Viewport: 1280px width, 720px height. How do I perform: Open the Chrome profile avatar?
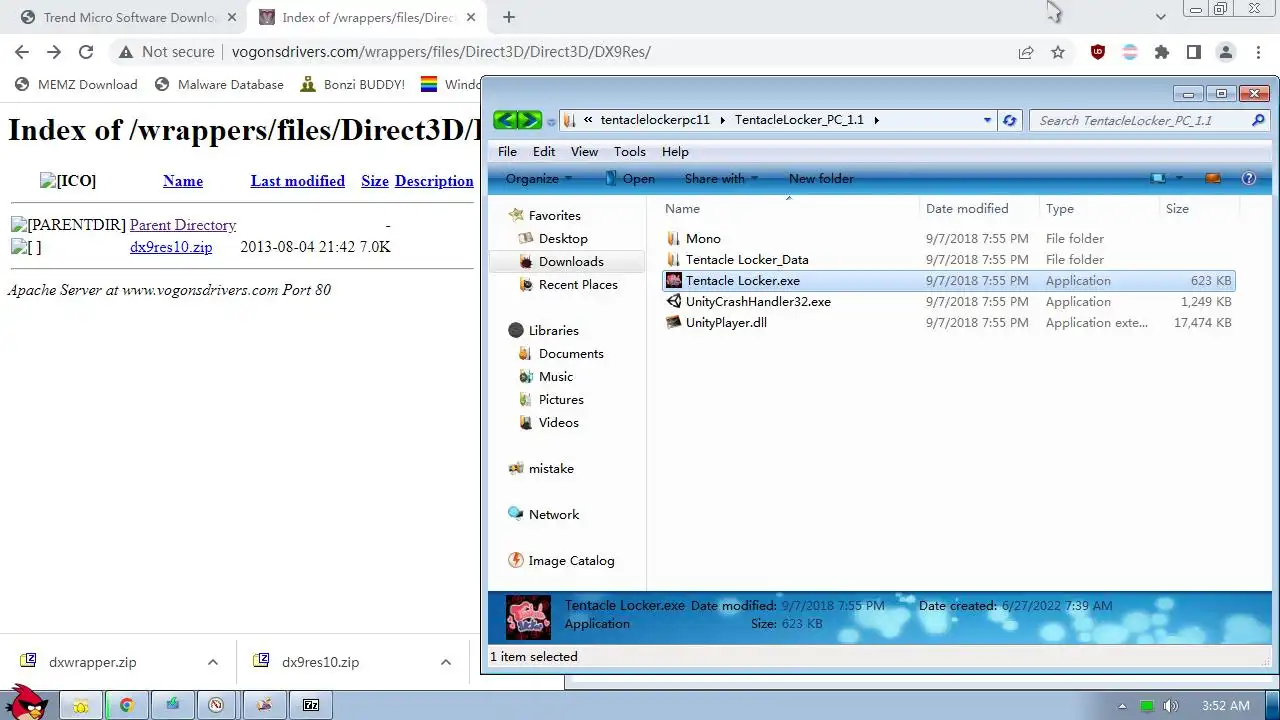1226,52
